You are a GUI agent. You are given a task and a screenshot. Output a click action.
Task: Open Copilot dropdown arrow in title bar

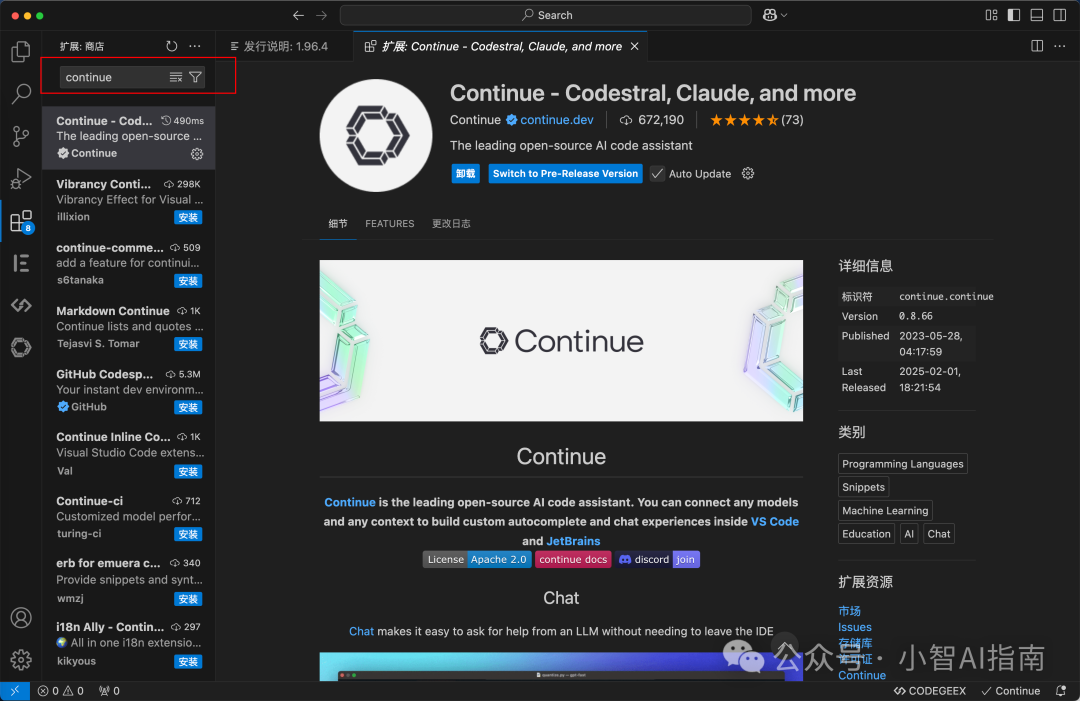point(784,16)
